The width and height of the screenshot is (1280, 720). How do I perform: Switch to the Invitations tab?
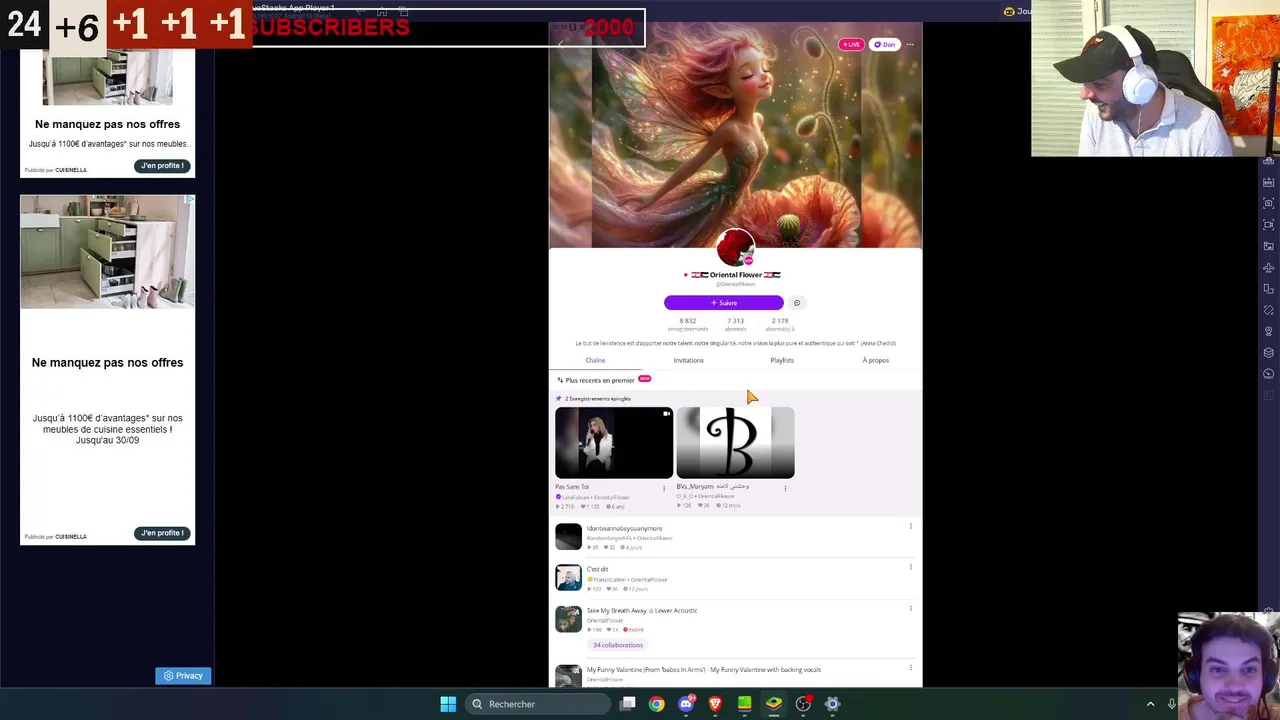click(688, 360)
